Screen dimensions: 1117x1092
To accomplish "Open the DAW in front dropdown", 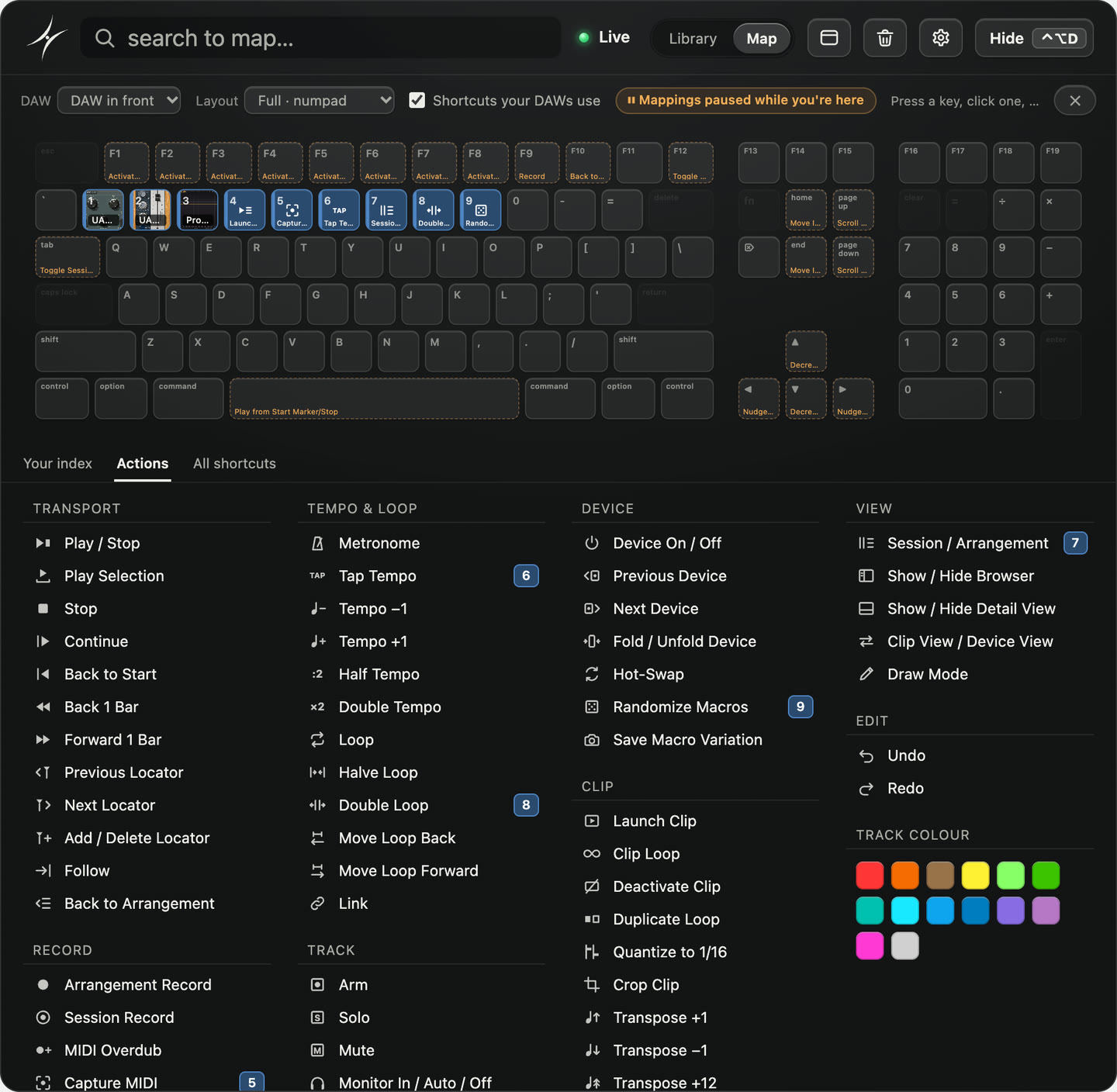I will 119,101.
